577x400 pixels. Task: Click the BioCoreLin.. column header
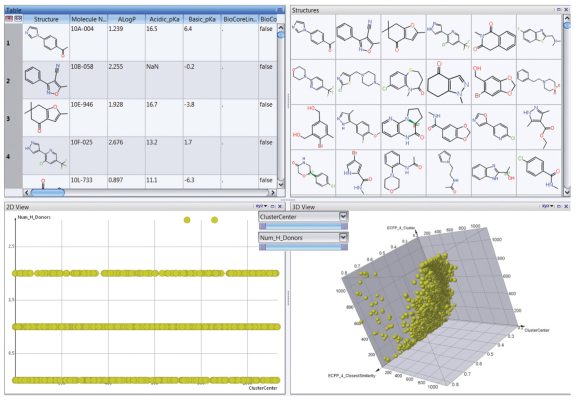[x=240, y=19]
